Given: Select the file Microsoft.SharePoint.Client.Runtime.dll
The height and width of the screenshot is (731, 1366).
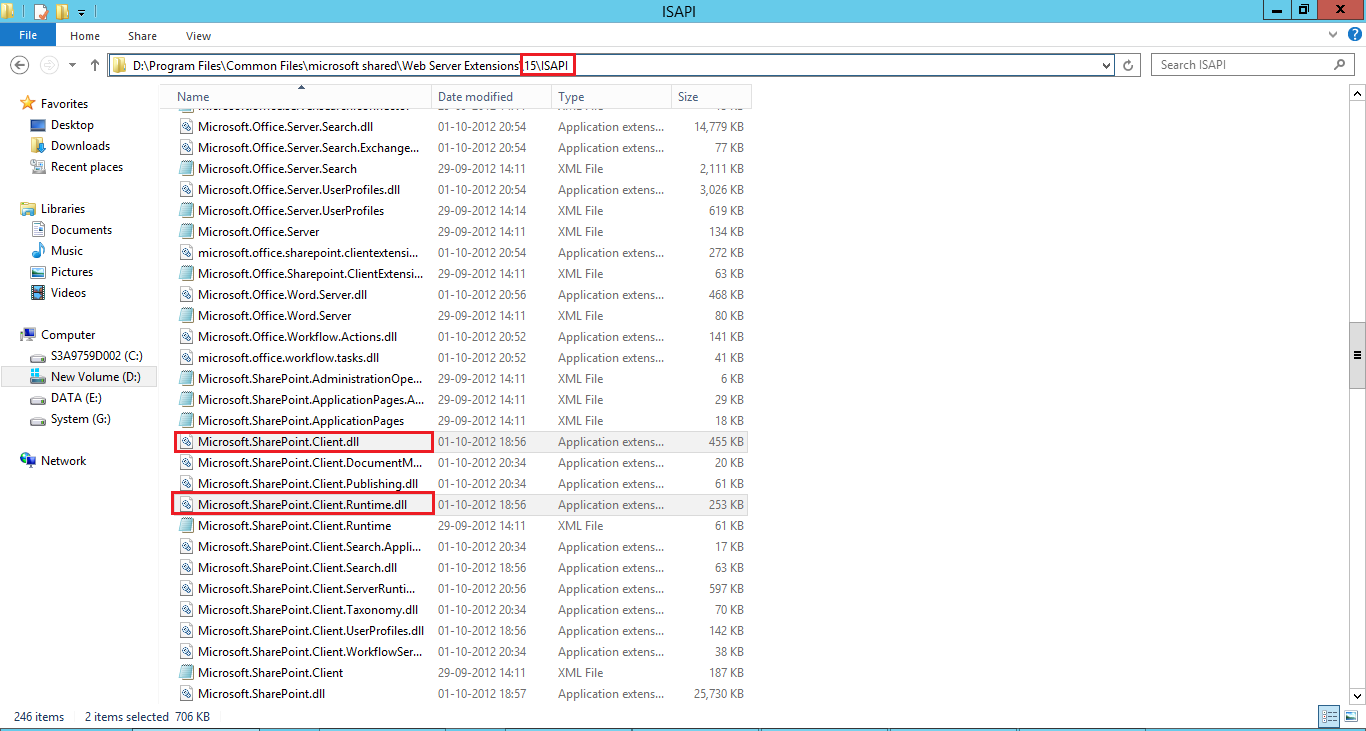Looking at the screenshot, I should pos(302,505).
